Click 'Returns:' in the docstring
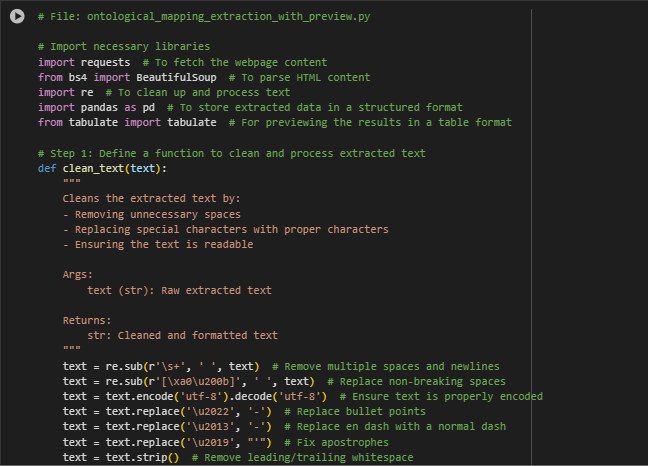648x466 pixels. tap(87, 321)
